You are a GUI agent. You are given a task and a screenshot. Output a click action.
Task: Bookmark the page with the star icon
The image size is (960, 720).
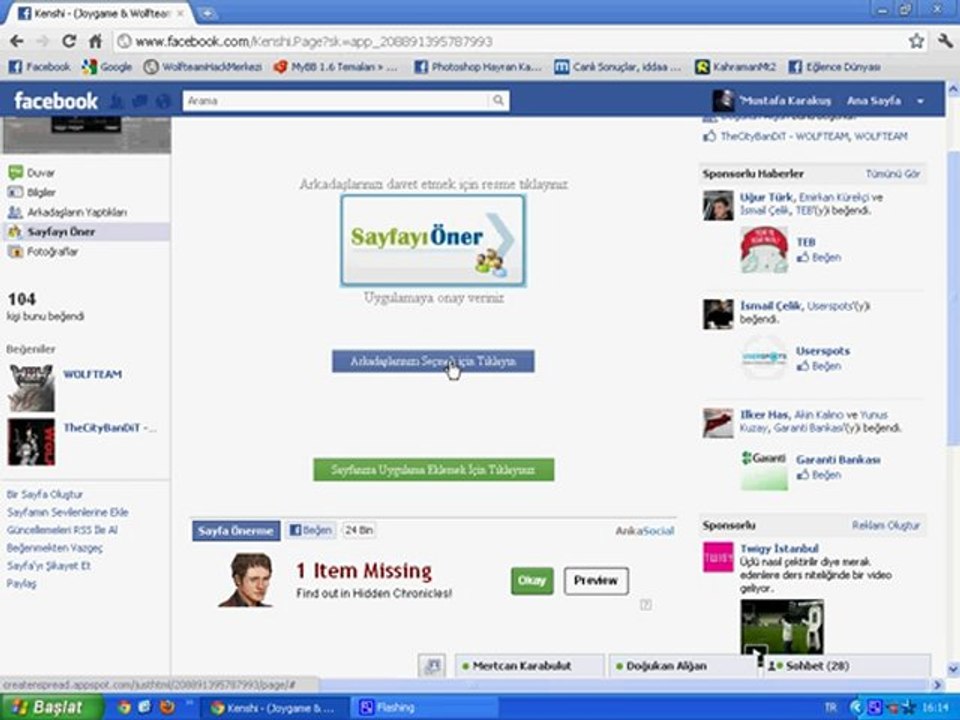pyautogui.click(x=916, y=41)
